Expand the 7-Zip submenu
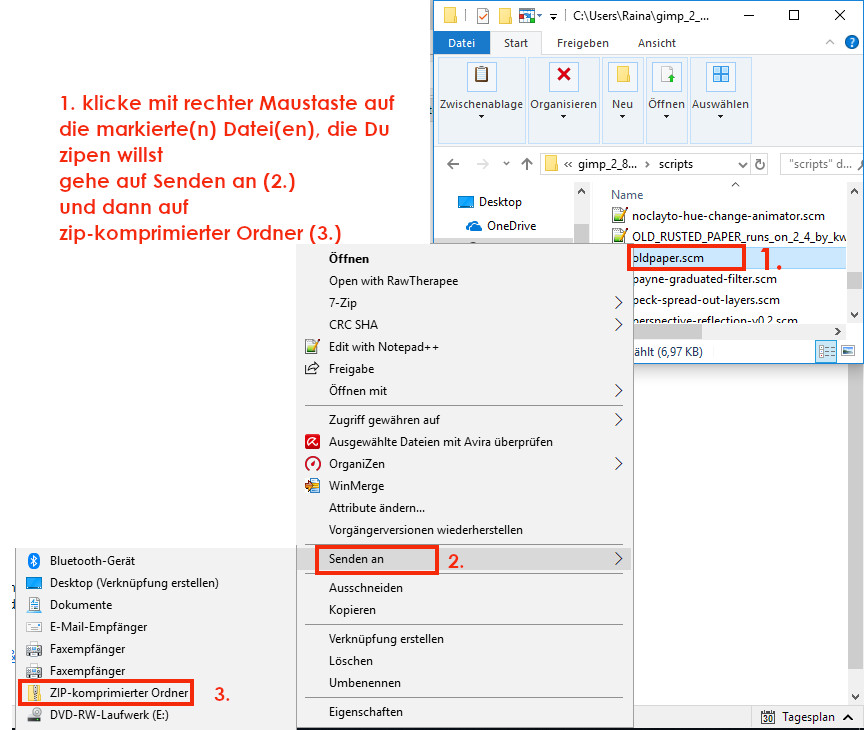 pos(618,302)
